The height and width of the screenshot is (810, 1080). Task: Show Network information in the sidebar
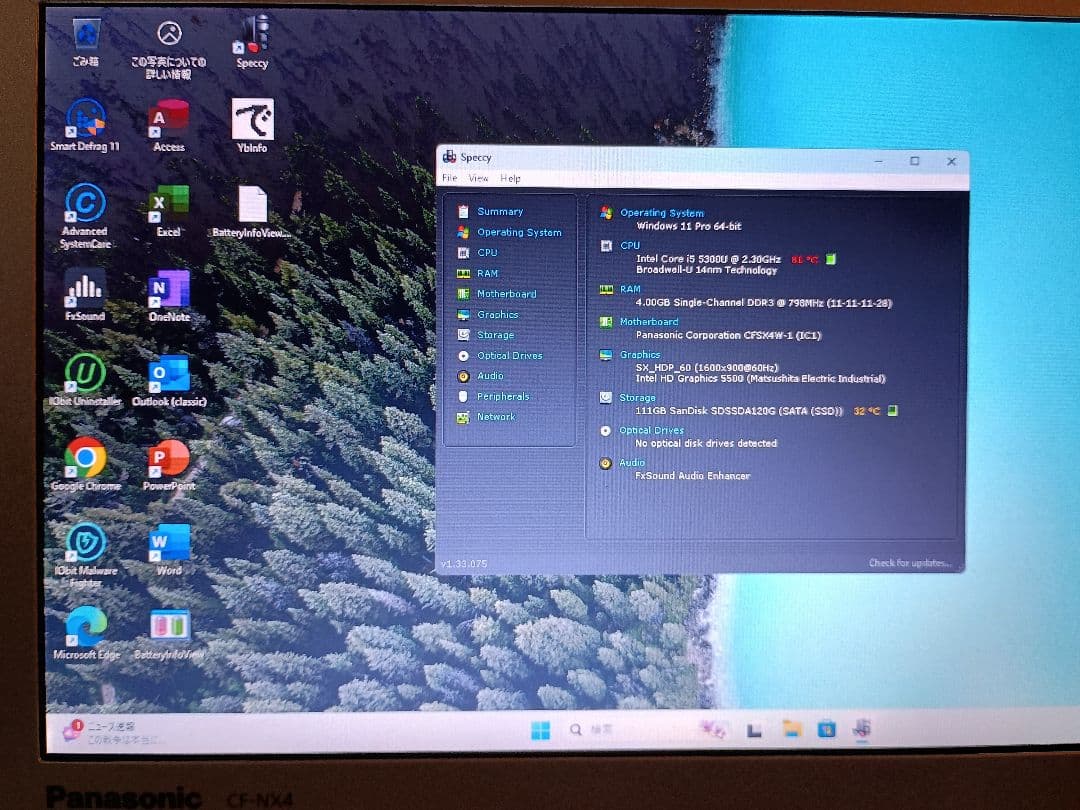click(x=495, y=417)
